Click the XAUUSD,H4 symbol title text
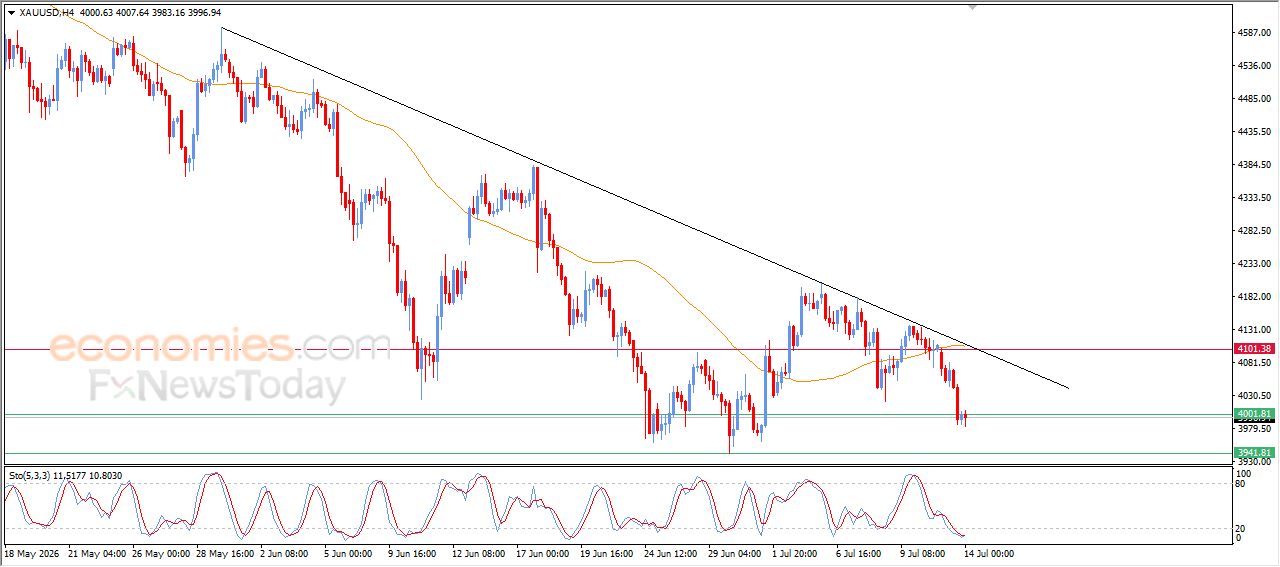The image size is (1280, 567). 46,13
